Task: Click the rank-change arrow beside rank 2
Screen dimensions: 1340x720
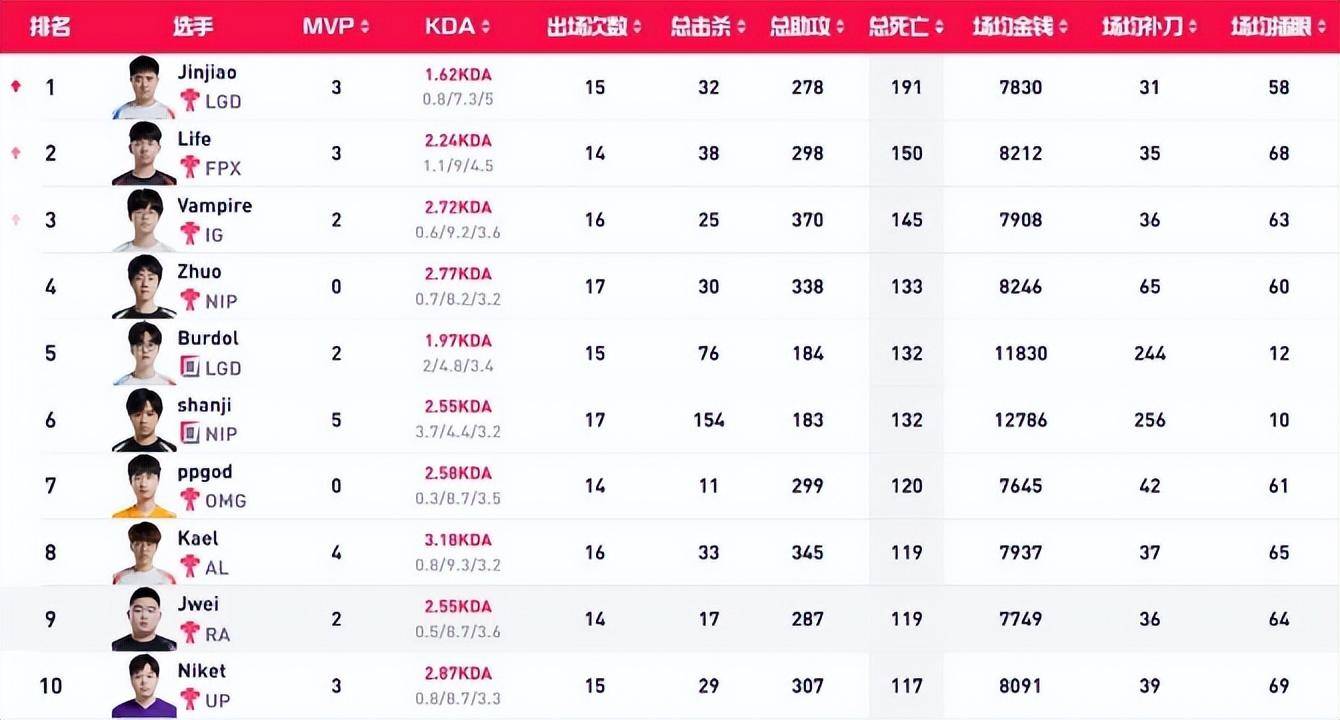Action: click(x=15, y=153)
